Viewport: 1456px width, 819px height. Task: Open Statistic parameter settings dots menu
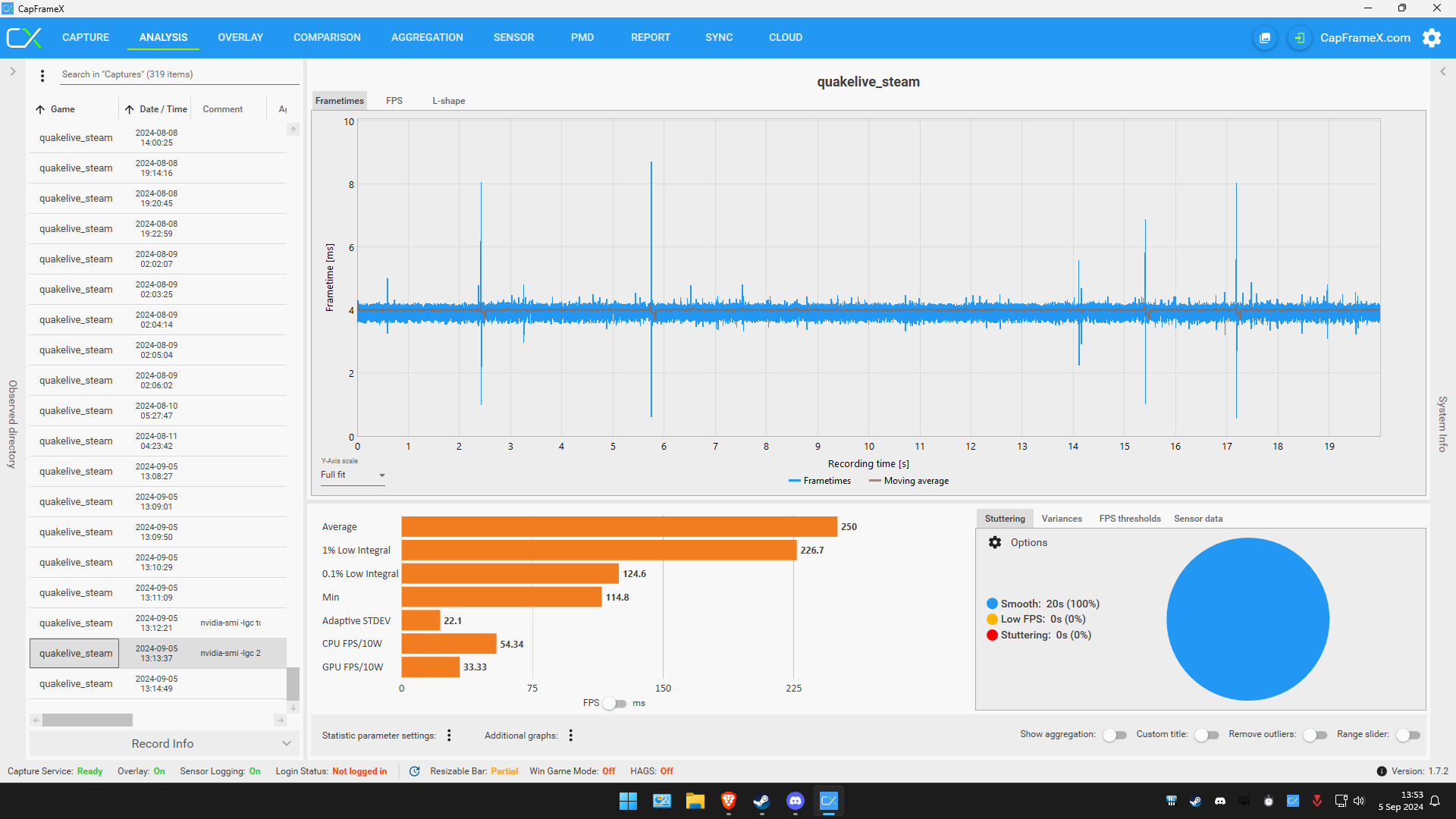[449, 735]
